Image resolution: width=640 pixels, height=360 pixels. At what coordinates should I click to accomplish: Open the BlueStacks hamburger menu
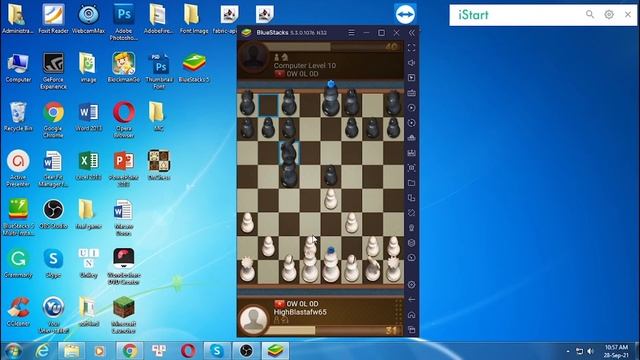(351, 33)
